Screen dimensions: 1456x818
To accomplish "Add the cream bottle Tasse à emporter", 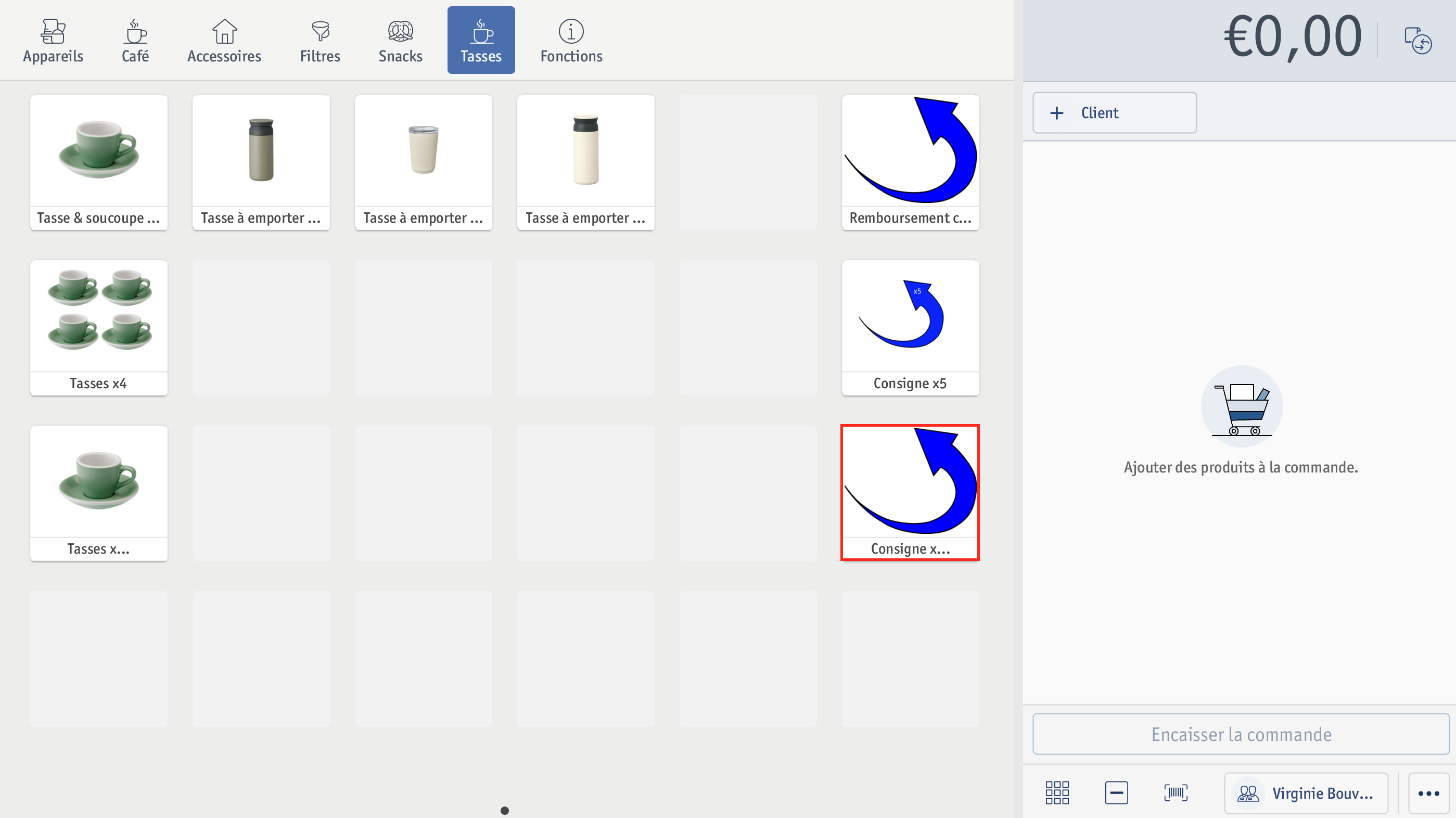I will coord(585,162).
